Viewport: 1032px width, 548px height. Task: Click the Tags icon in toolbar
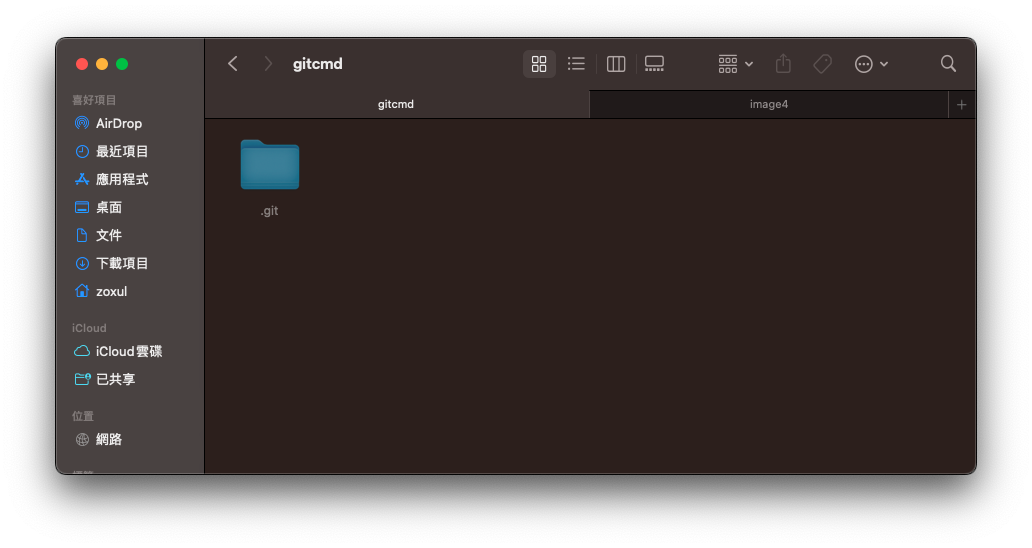tap(822, 64)
